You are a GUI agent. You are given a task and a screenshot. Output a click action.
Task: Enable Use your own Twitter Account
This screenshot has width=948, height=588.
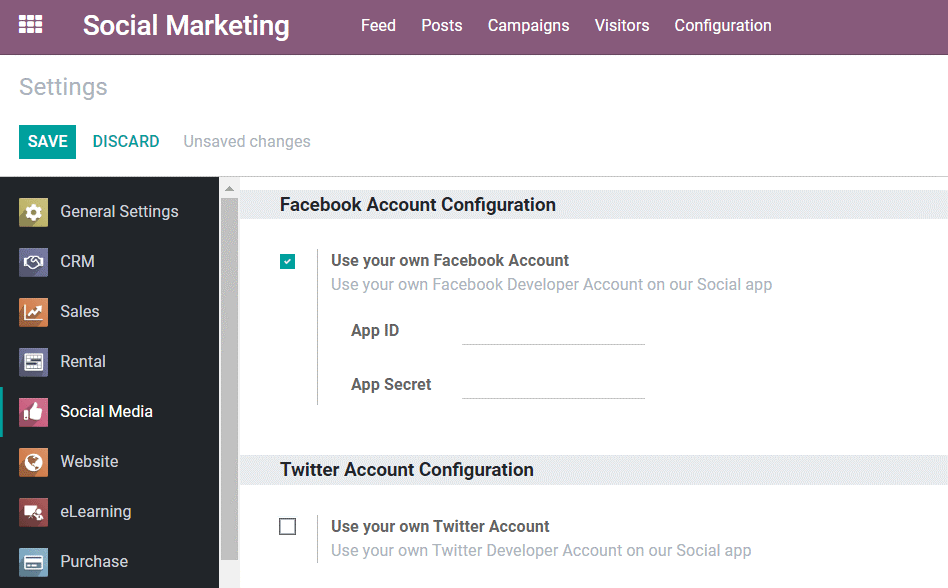287,526
